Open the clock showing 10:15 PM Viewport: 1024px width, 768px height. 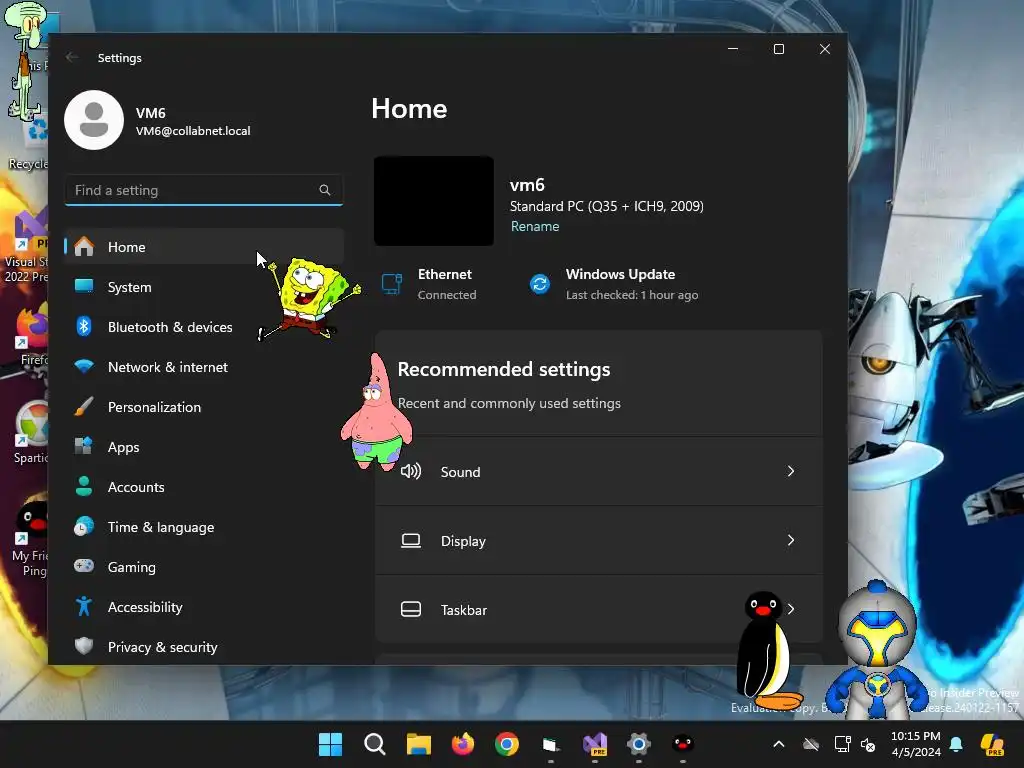(x=916, y=744)
